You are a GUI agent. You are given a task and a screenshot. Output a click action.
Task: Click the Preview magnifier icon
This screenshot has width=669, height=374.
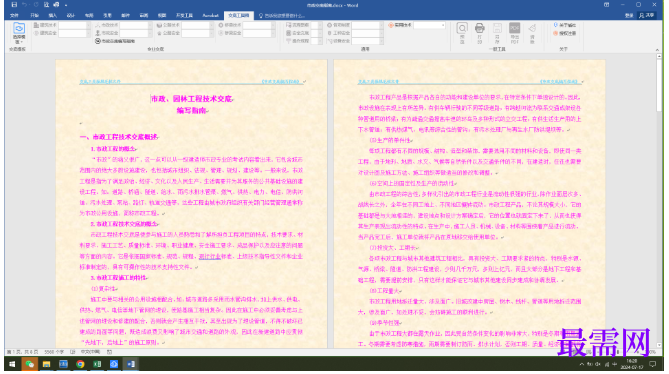pos(462,29)
